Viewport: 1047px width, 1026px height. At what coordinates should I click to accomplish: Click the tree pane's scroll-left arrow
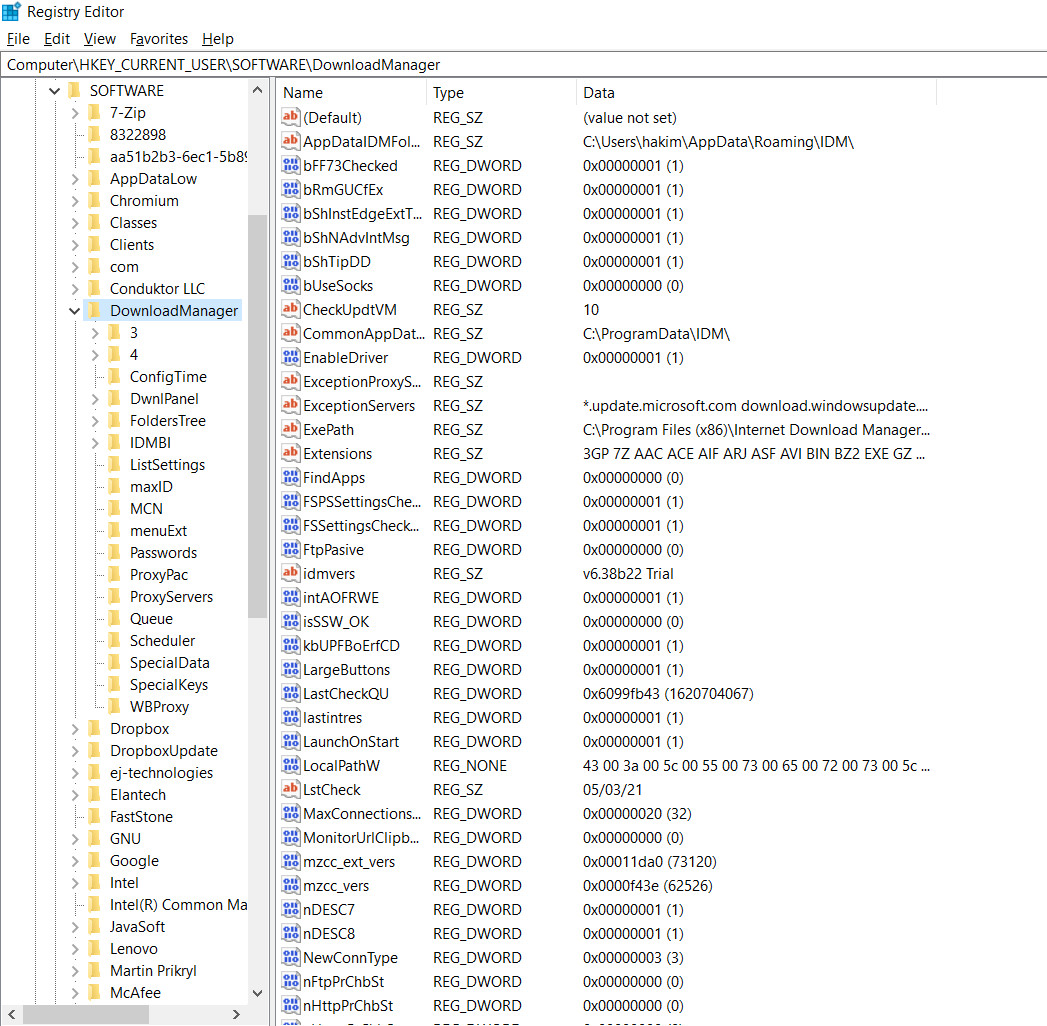point(11,1015)
